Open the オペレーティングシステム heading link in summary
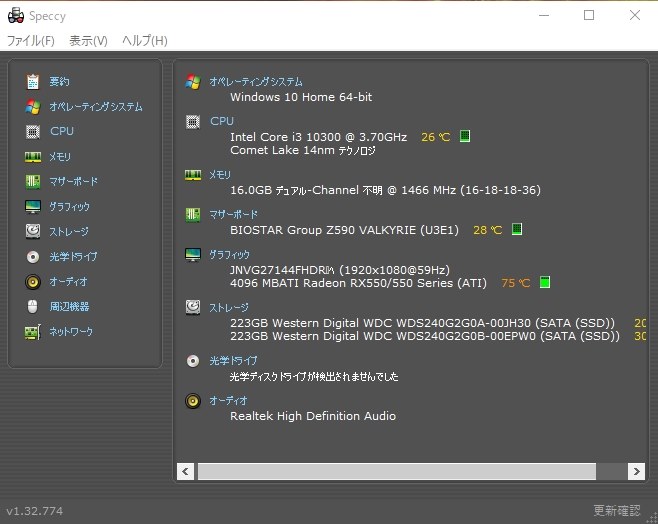The width and height of the screenshot is (658, 524). (x=256, y=81)
